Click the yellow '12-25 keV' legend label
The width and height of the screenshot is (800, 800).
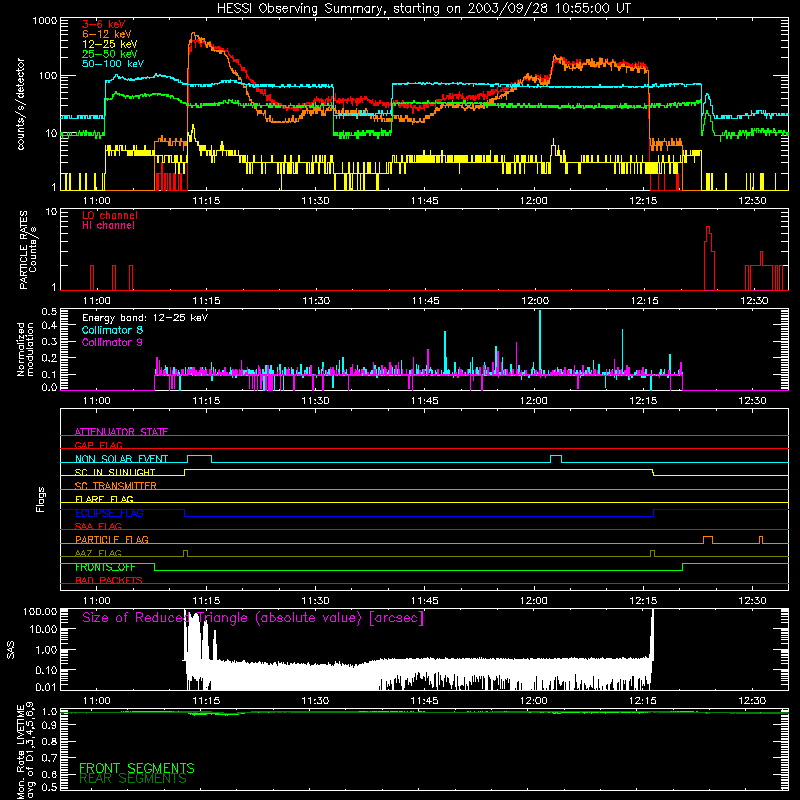pos(110,44)
